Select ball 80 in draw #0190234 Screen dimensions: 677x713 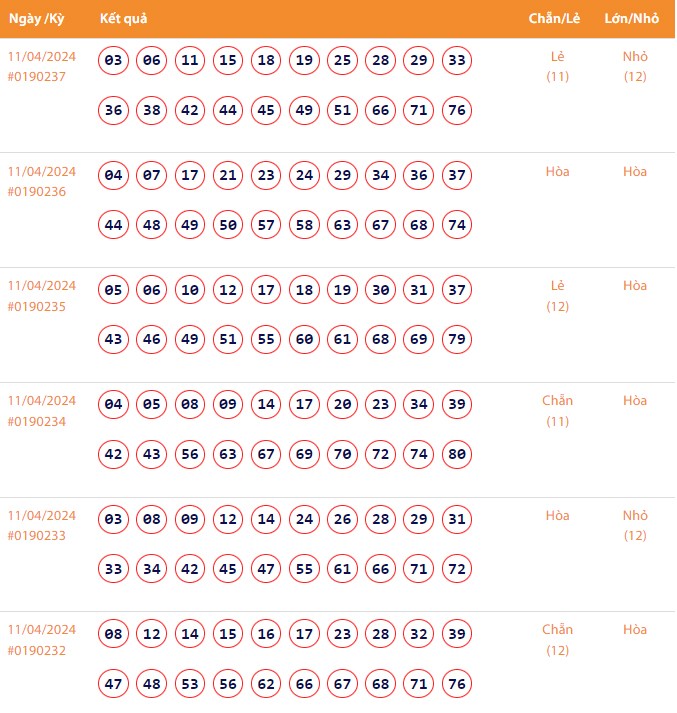click(x=457, y=454)
